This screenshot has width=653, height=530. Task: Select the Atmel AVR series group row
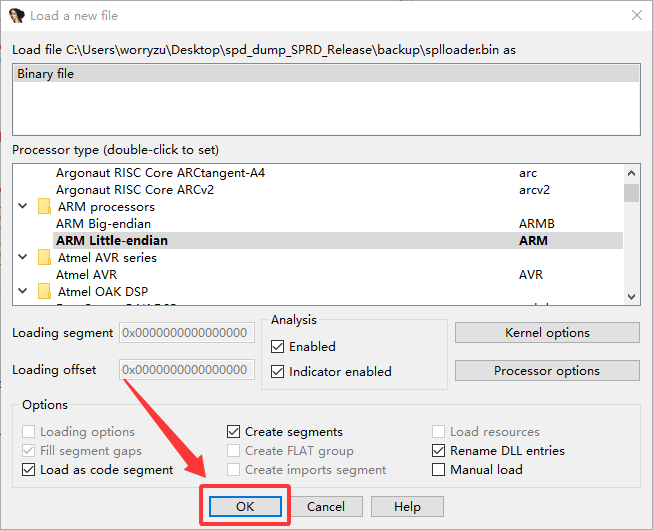pos(318,258)
